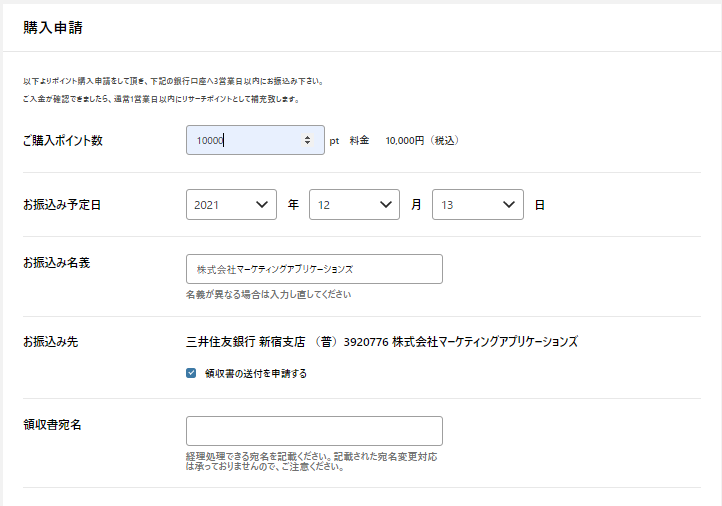Click the ご購入ポイント数 label
The width and height of the screenshot is (722, 506).
[63, 140]
